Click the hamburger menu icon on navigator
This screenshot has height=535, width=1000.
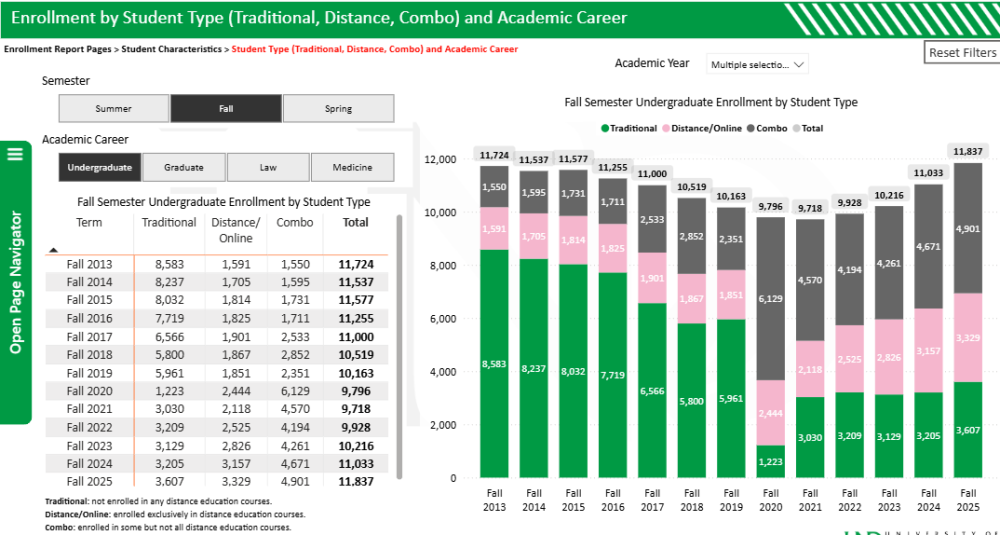pyautogui.click(x=15, y=153)
